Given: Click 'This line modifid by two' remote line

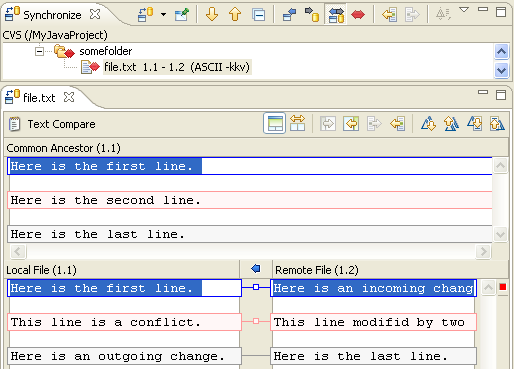Looking at the screenshot, I should [369, 322].
